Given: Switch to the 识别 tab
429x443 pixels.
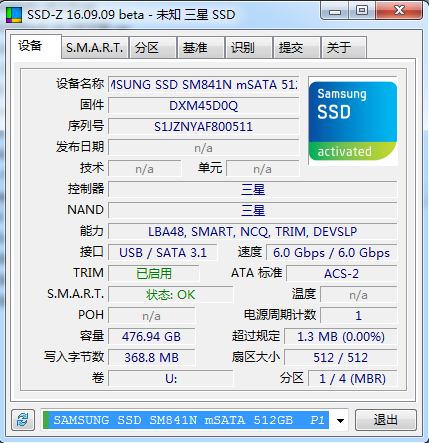Looking at the screenshot, I should click(248, 48).
